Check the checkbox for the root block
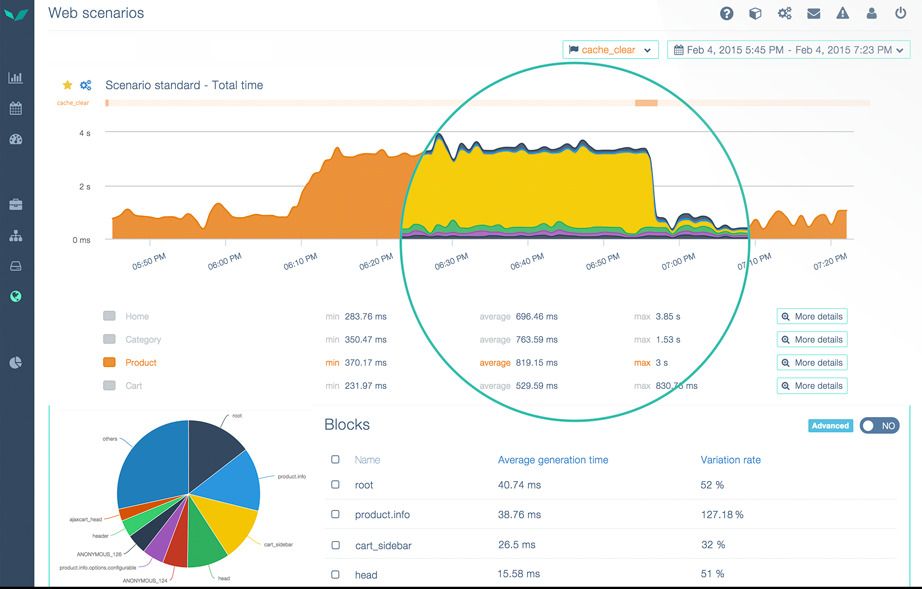Screen dimensions: 922x589 click(336, 484)
